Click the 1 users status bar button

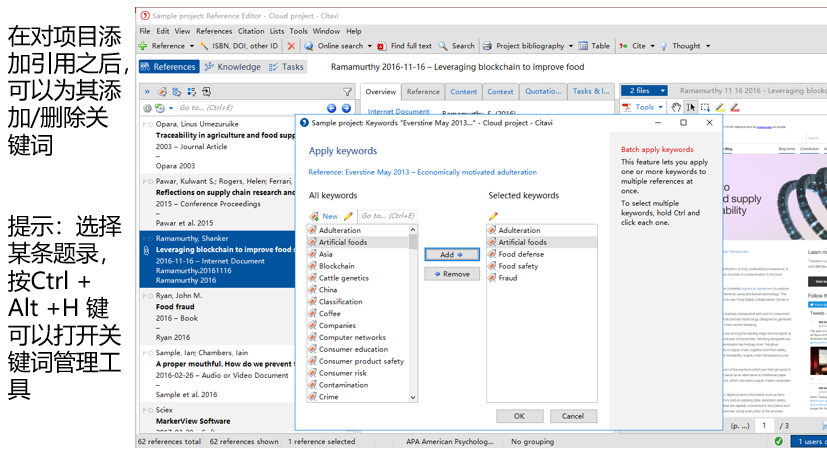809,441
